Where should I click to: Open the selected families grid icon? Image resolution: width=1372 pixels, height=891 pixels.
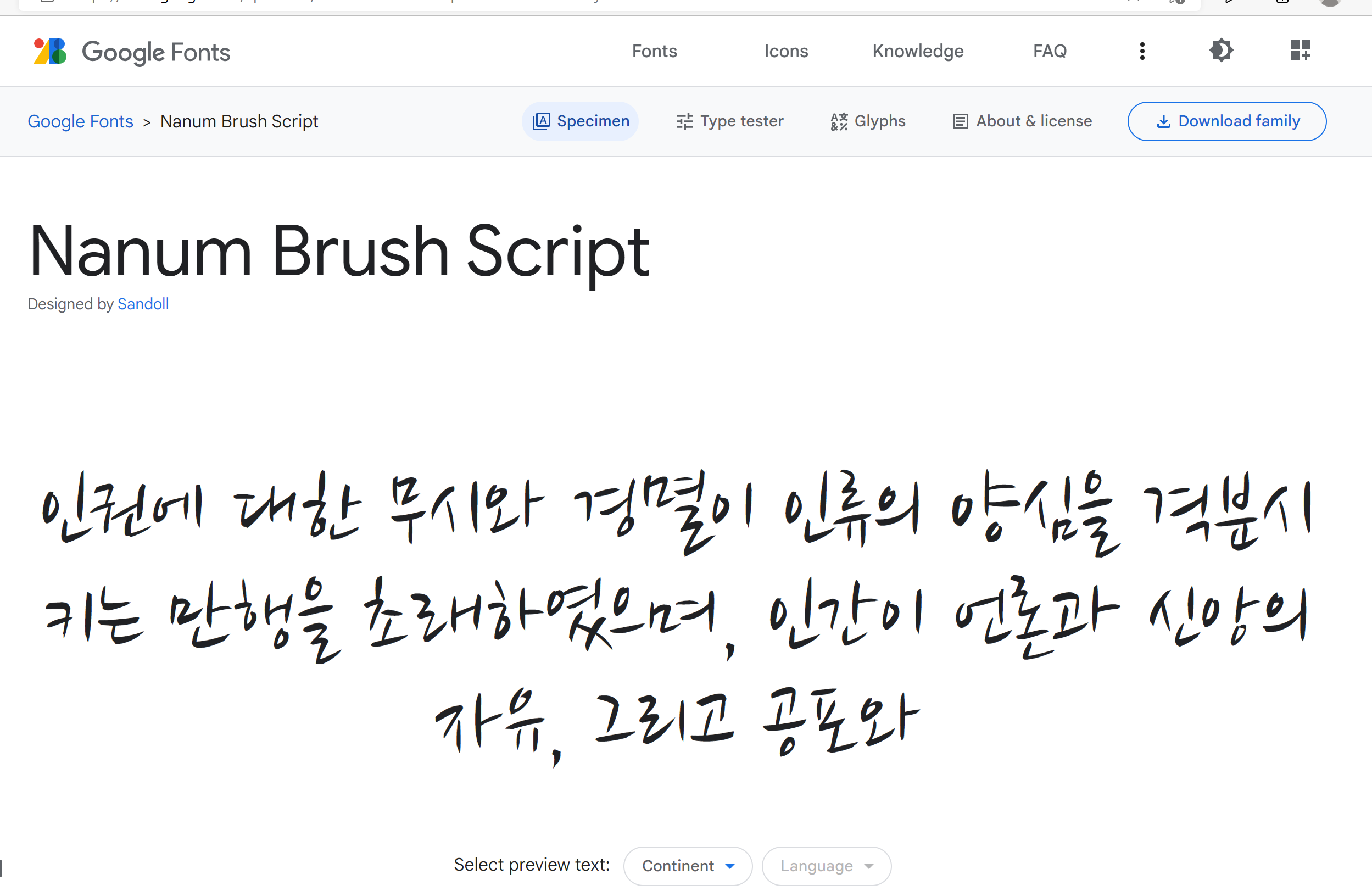(x=1300, y=51)
